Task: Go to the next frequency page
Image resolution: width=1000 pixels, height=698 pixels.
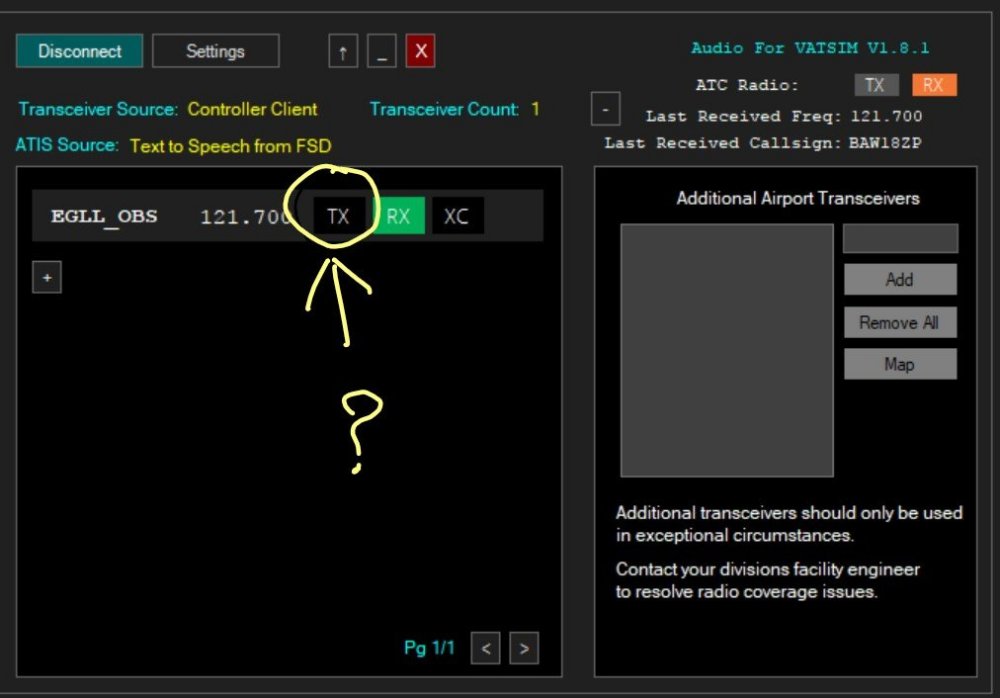Action: [x=524, y=648]
